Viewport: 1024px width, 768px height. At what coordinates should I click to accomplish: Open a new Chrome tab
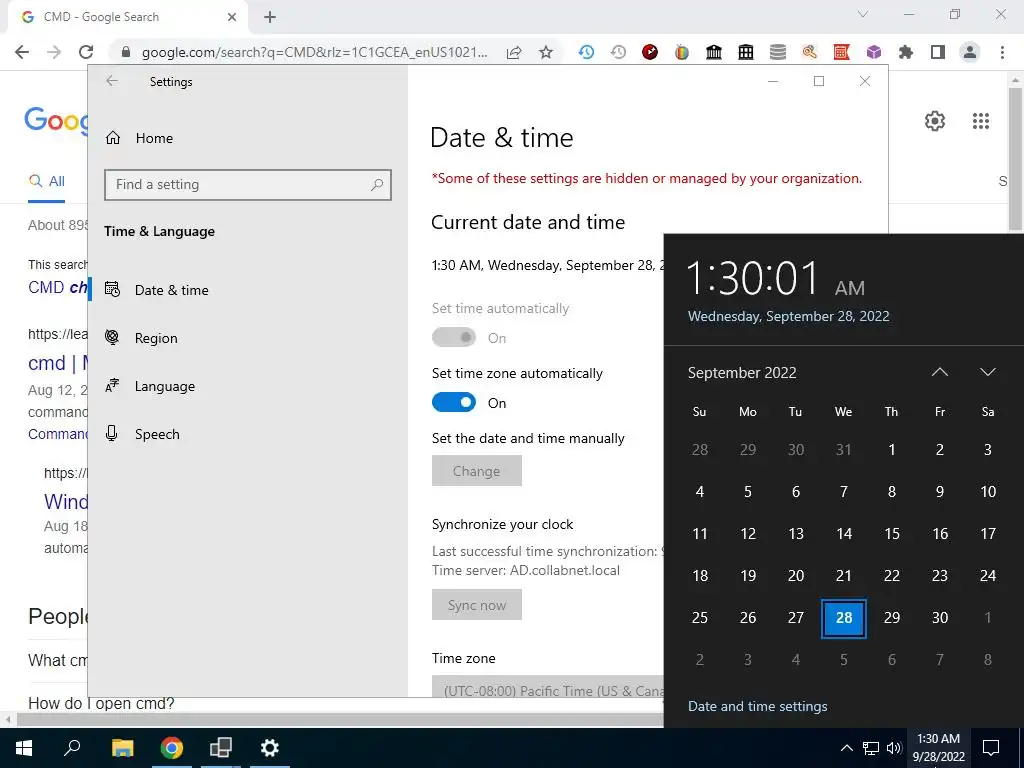click(270, 17)
